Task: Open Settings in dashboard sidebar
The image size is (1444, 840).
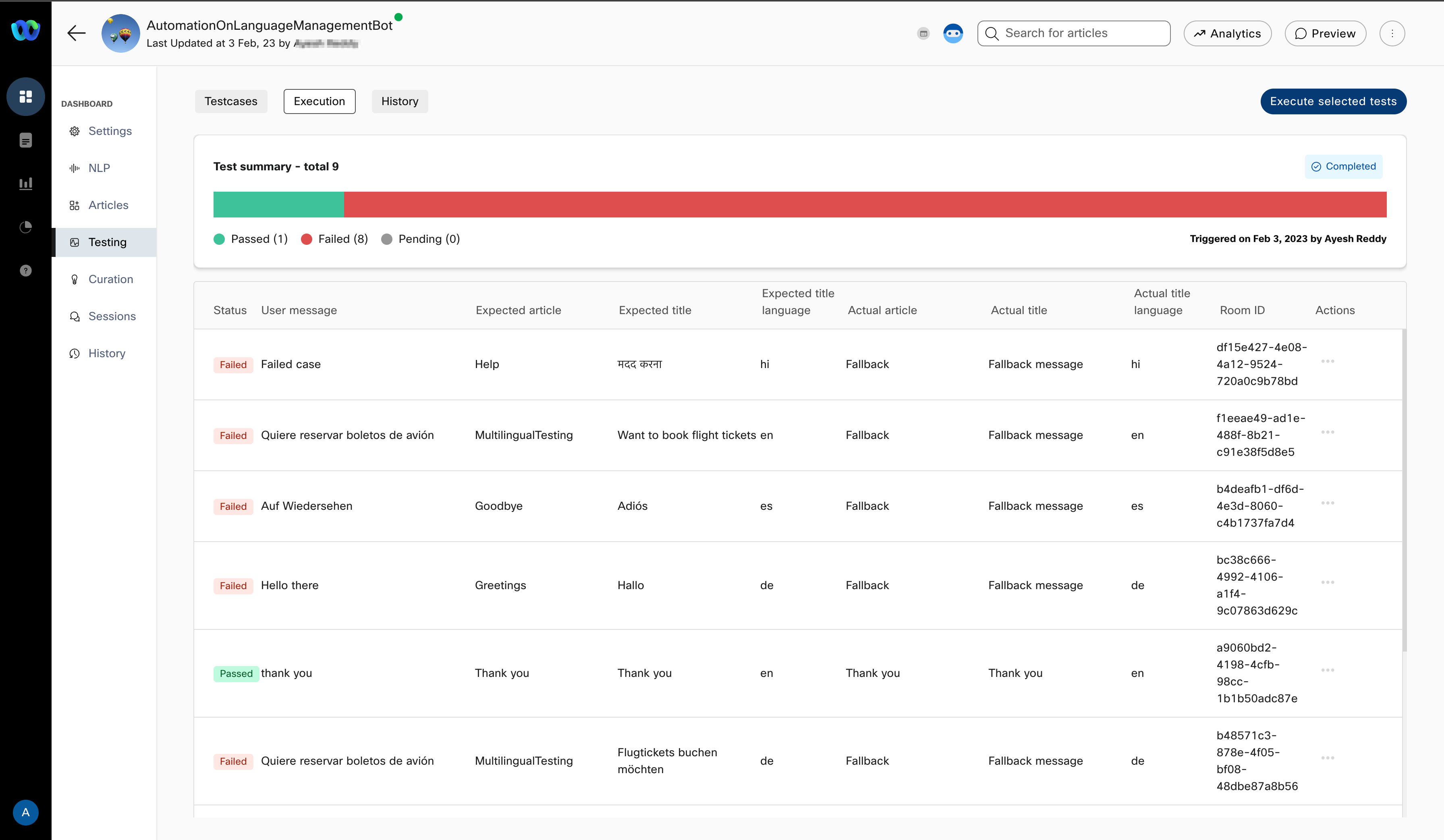Action: click(104, 131)
